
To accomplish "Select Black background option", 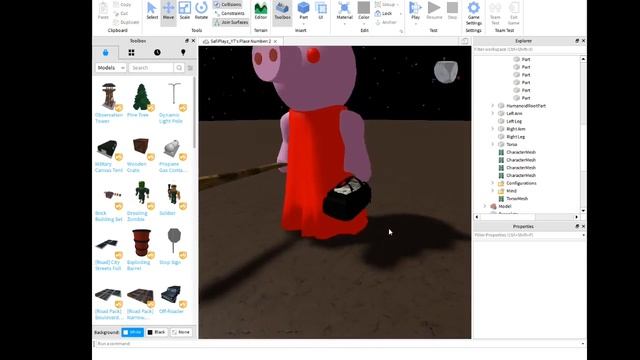I will click(x=156, y=332).
